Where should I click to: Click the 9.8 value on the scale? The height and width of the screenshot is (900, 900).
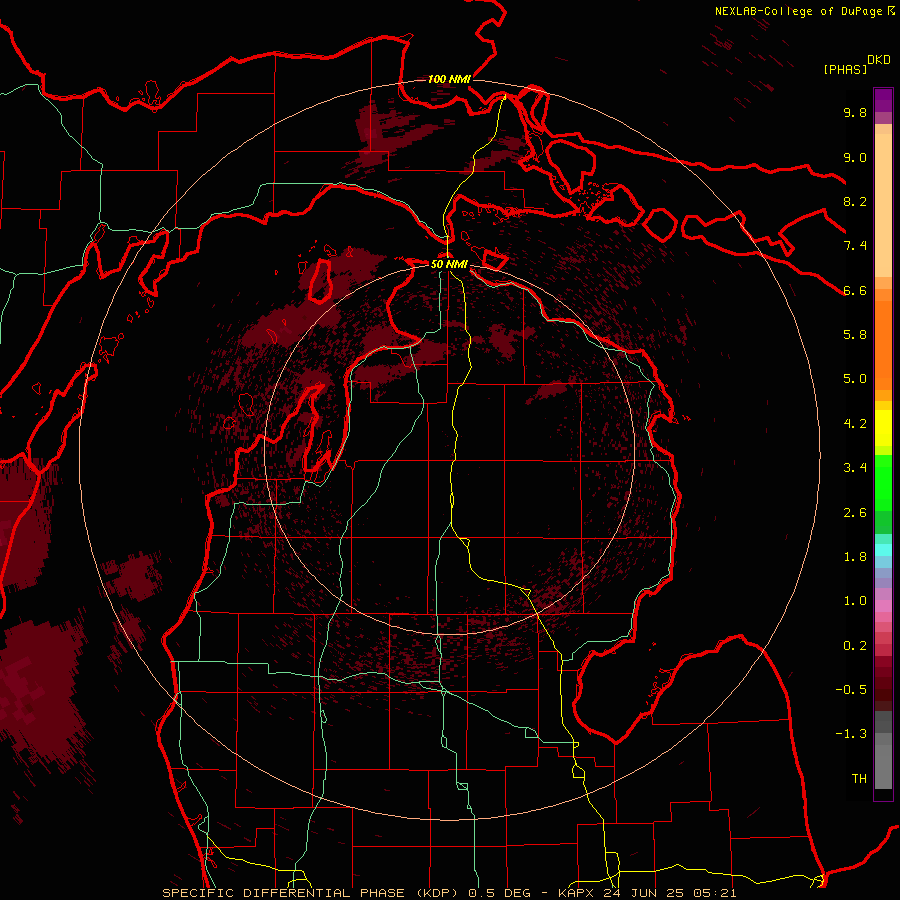pos(855,112)
